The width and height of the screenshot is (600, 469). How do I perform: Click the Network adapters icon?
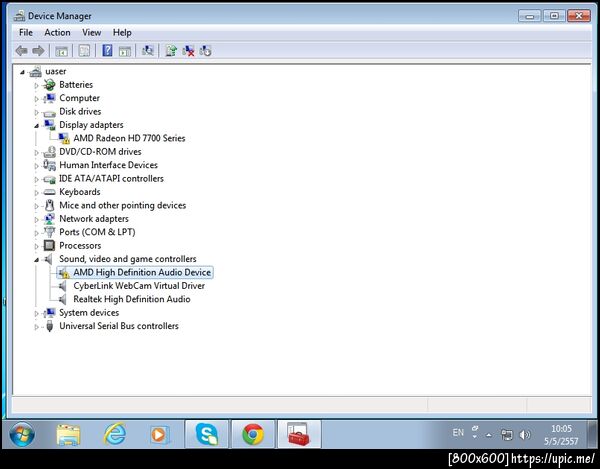tap(49, 219)
